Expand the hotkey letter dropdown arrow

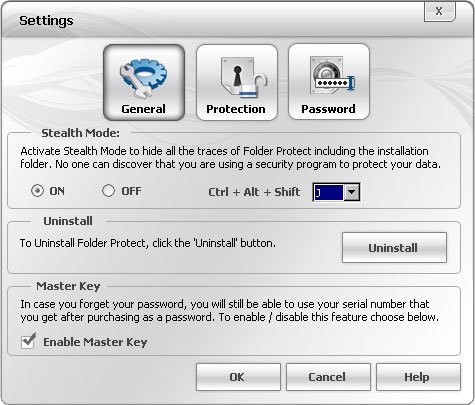(351, 192)
